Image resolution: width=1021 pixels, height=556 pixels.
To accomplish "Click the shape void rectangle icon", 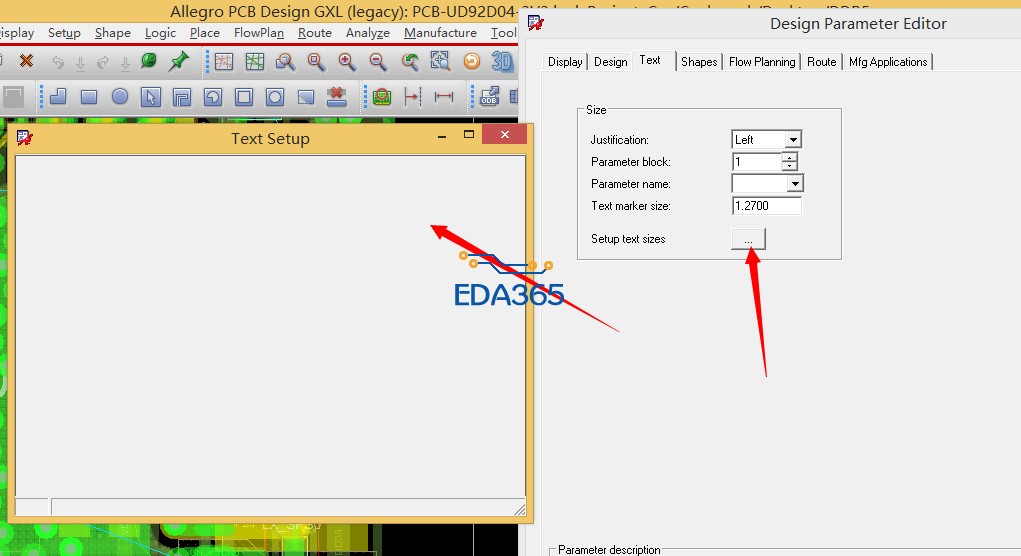I will point(244,98).
